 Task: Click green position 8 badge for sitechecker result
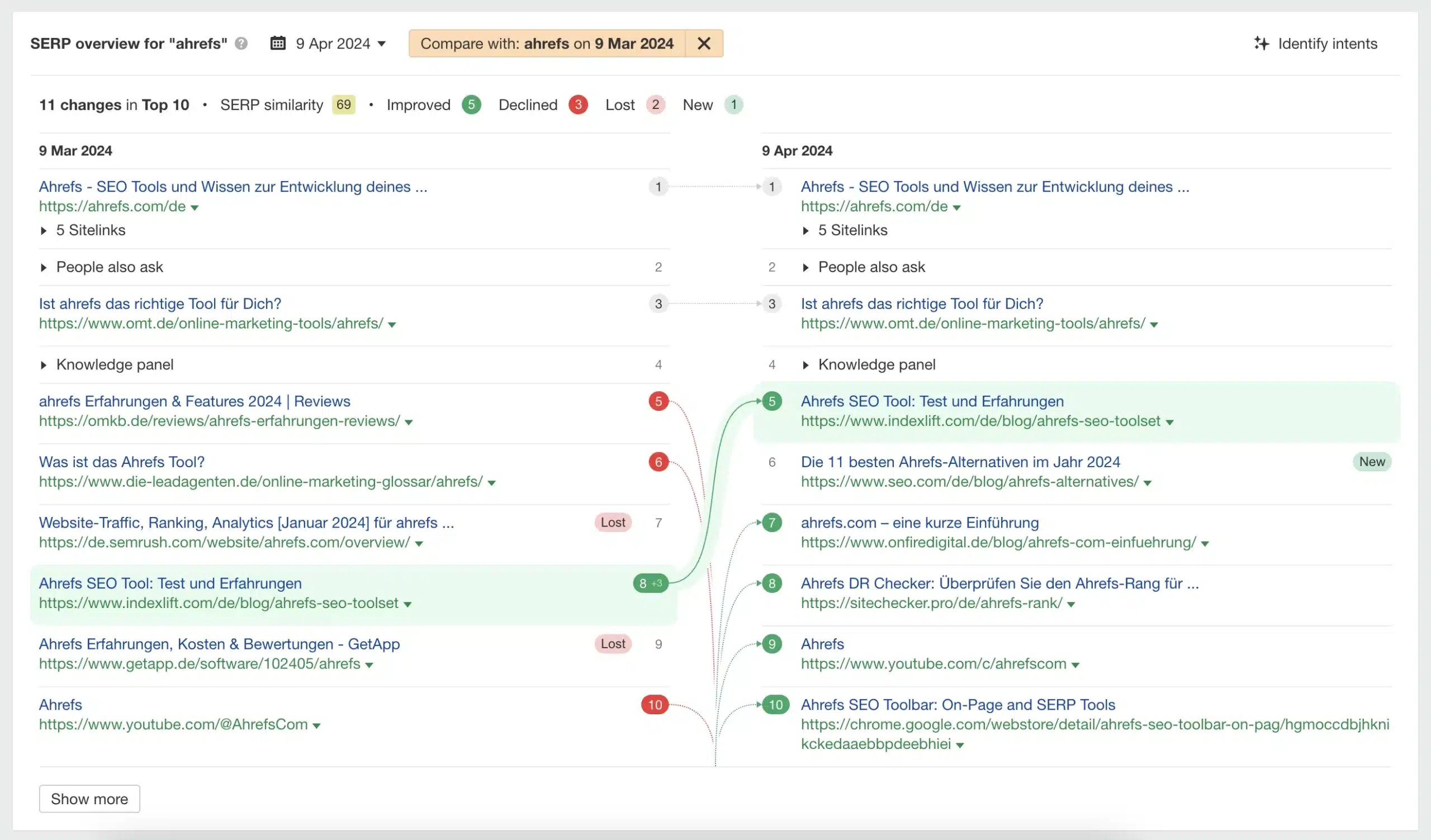[x=773, y=583]
